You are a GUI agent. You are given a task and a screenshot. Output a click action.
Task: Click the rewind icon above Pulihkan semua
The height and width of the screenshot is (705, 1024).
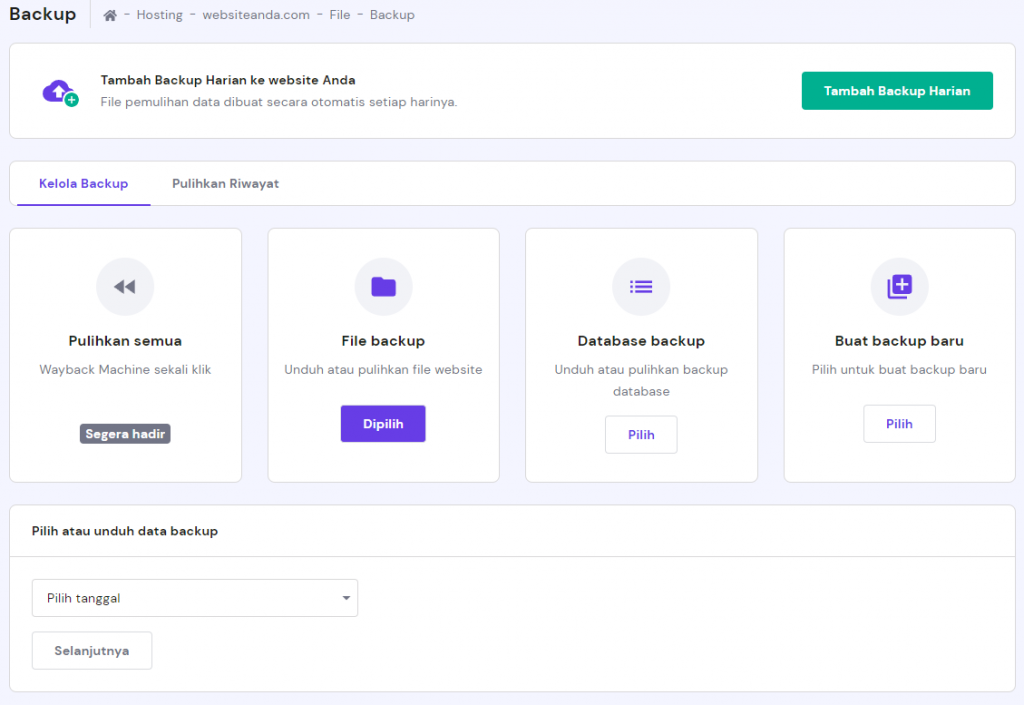125,287
